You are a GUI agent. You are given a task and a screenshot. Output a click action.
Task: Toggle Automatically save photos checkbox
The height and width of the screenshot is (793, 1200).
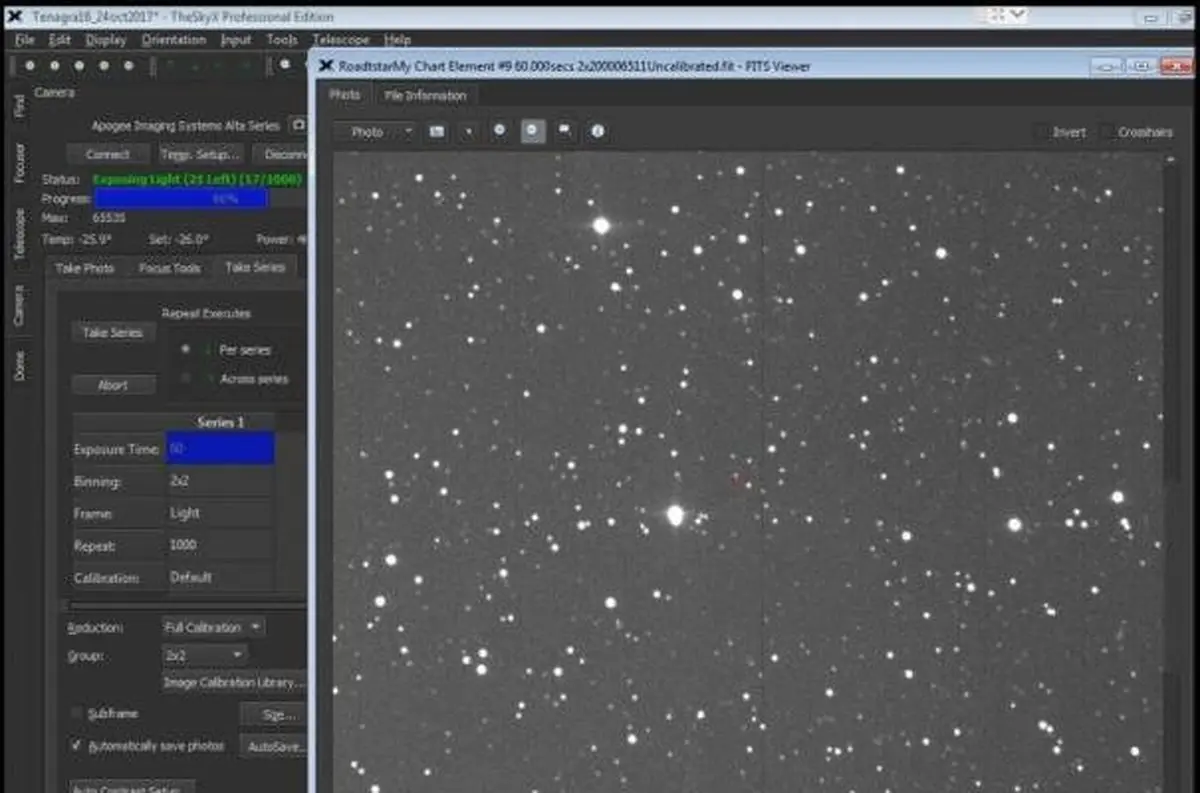77,746
